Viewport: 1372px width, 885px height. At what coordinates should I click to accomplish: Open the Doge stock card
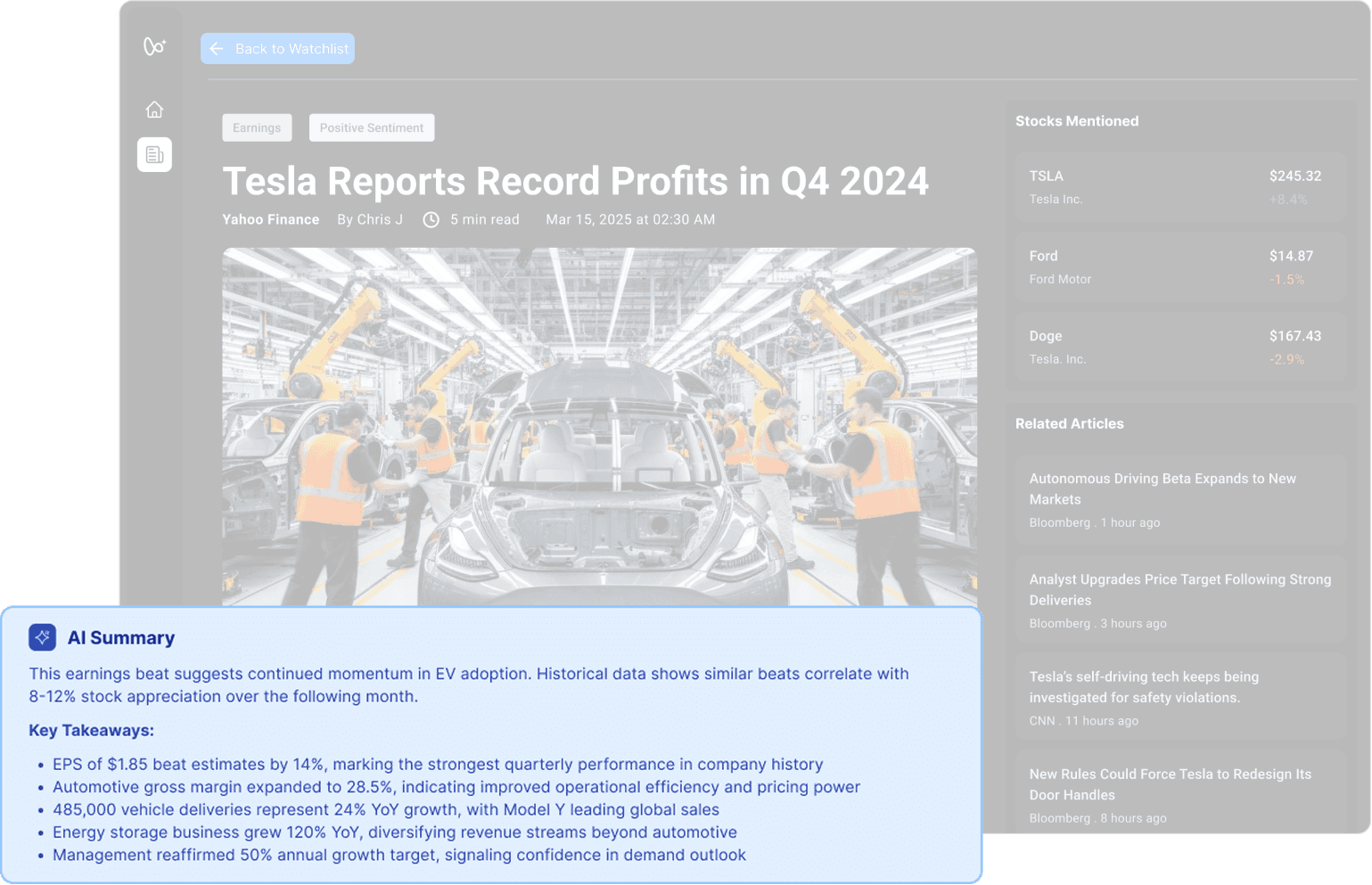pos(1179,347)
